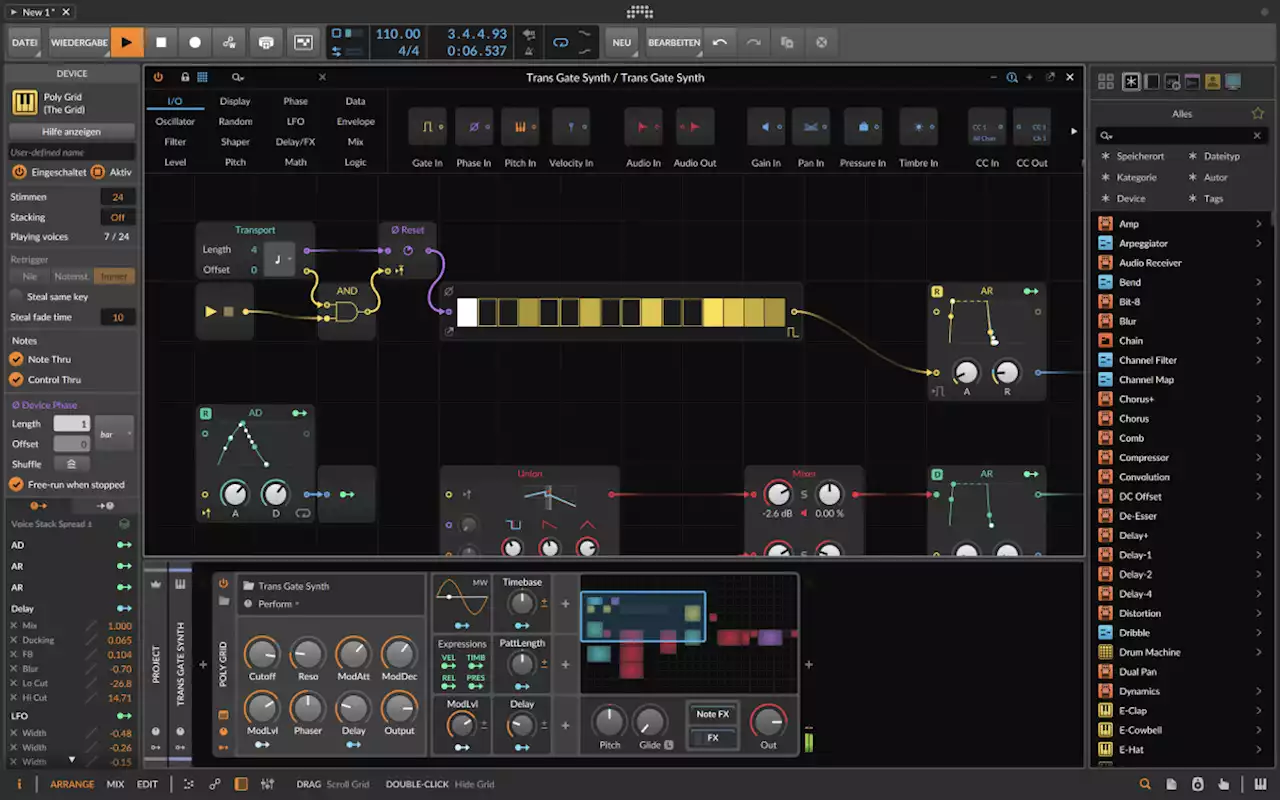Click the Poly Grid device icon

pos(25,103)
